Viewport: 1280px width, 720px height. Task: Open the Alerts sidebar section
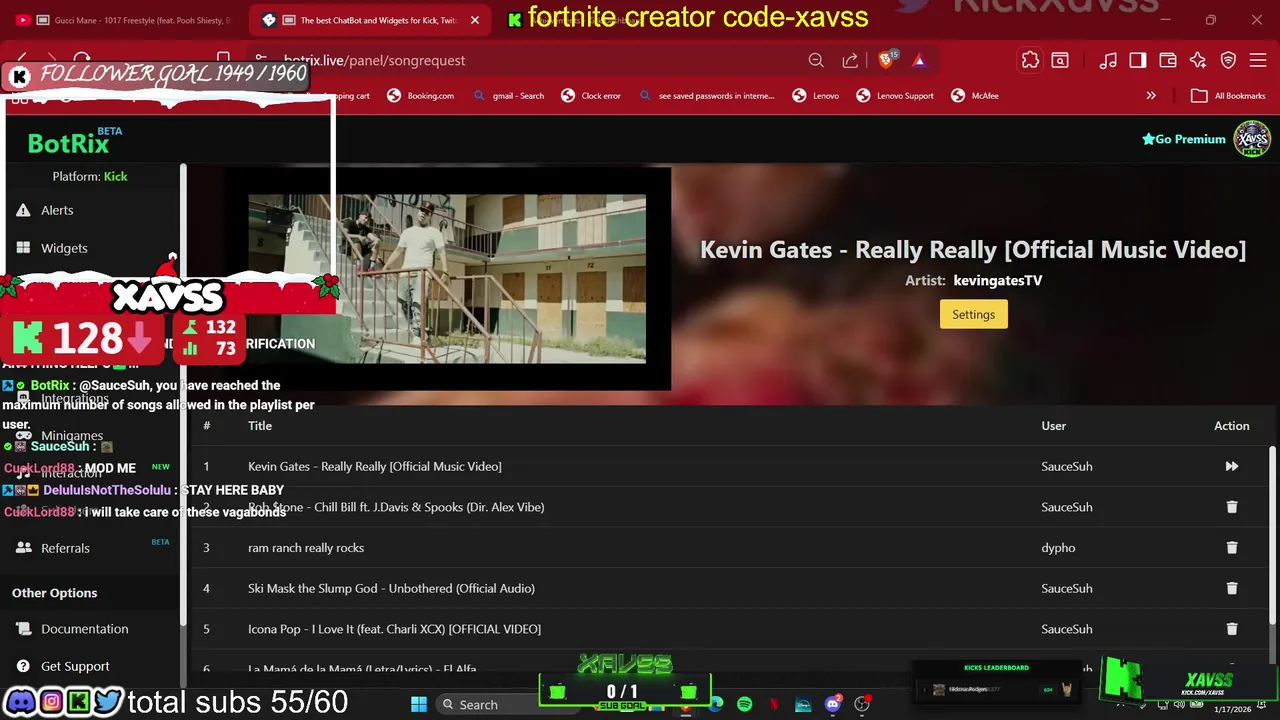[x=57, y=210]
